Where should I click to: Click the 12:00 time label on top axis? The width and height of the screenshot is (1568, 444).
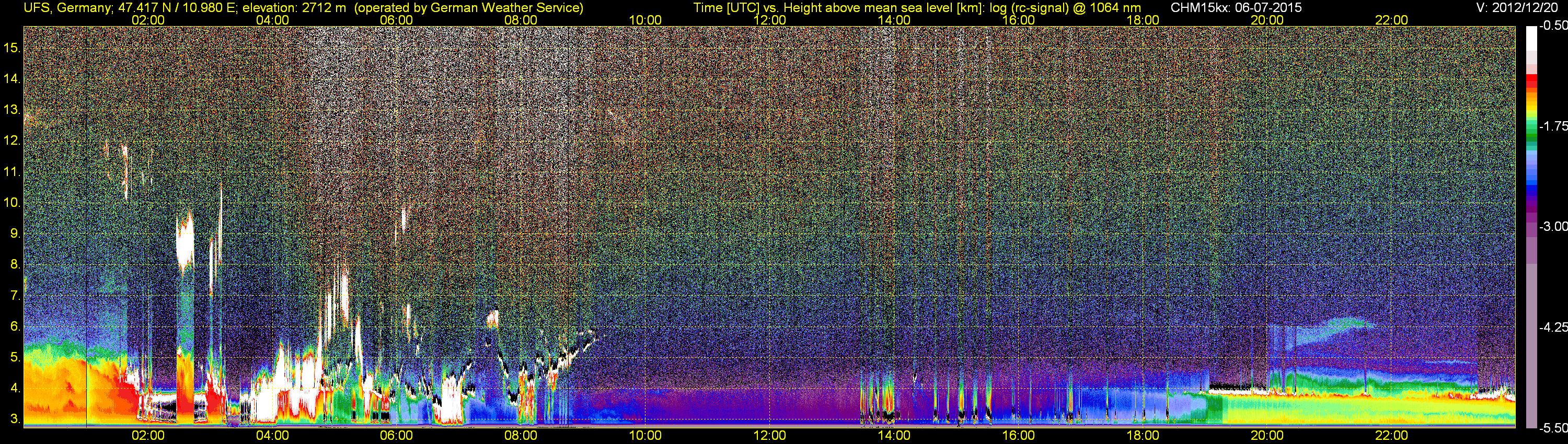[769, 20]
